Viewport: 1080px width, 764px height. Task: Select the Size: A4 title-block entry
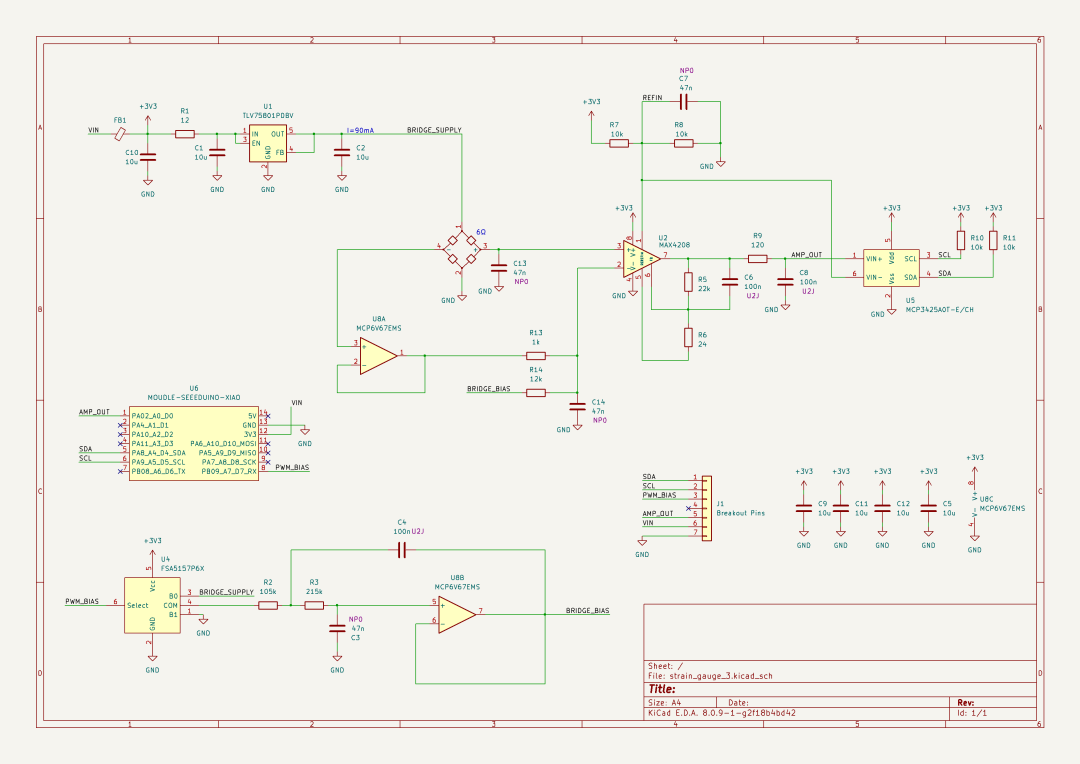click(x=665, y=703)
